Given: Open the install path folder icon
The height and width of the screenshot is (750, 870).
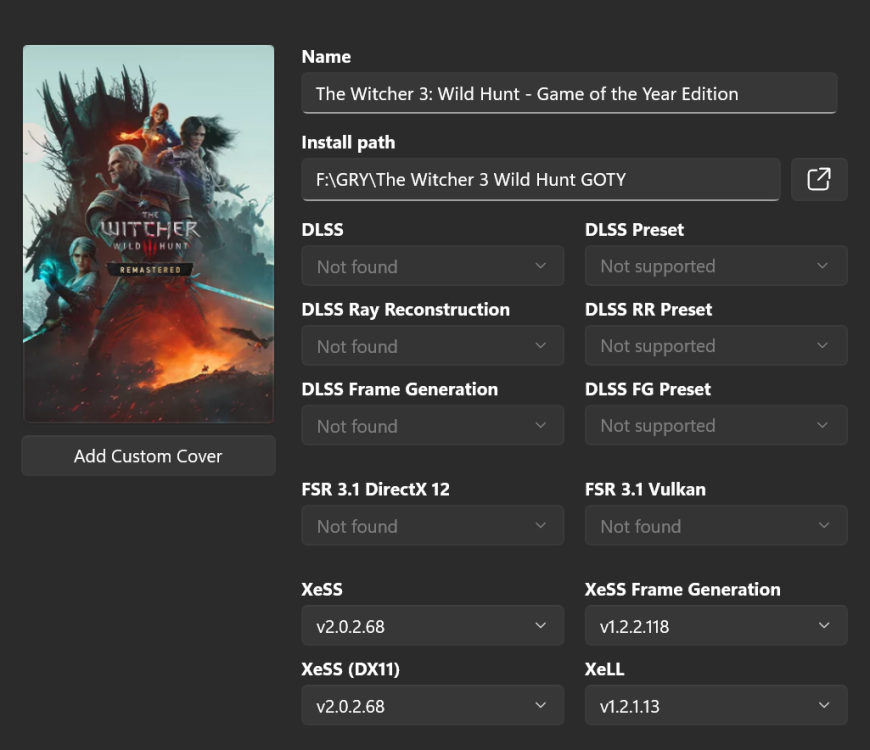Looking at the screenshot, I should [819, 179].
